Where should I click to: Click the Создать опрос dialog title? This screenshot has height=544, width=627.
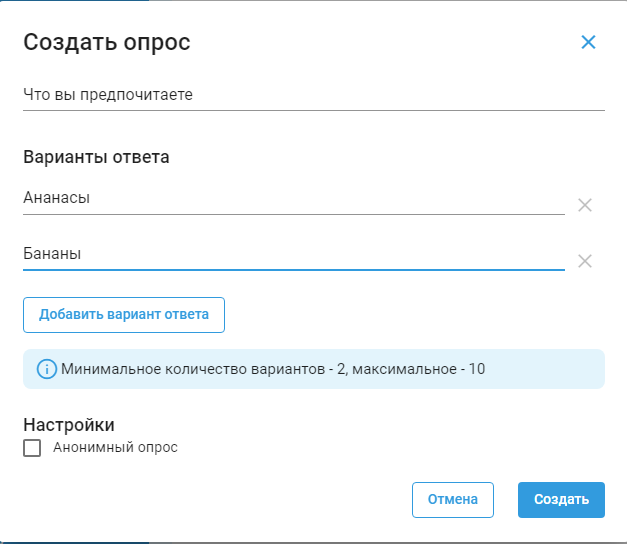pyautogui.click(x=107, y=42)
